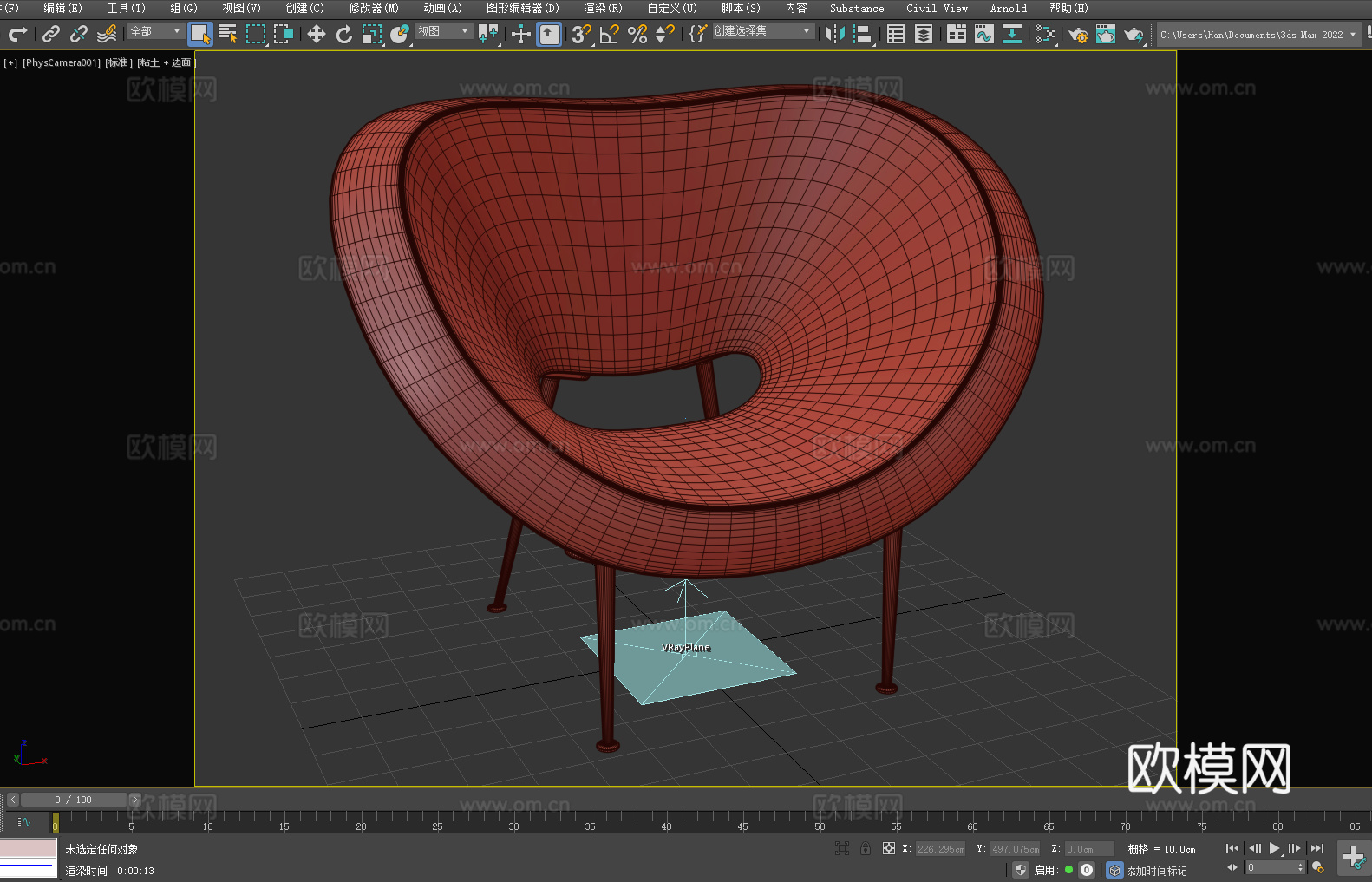Open the 编辑(E) menu
1372x882 pixels.
[63, 8]
